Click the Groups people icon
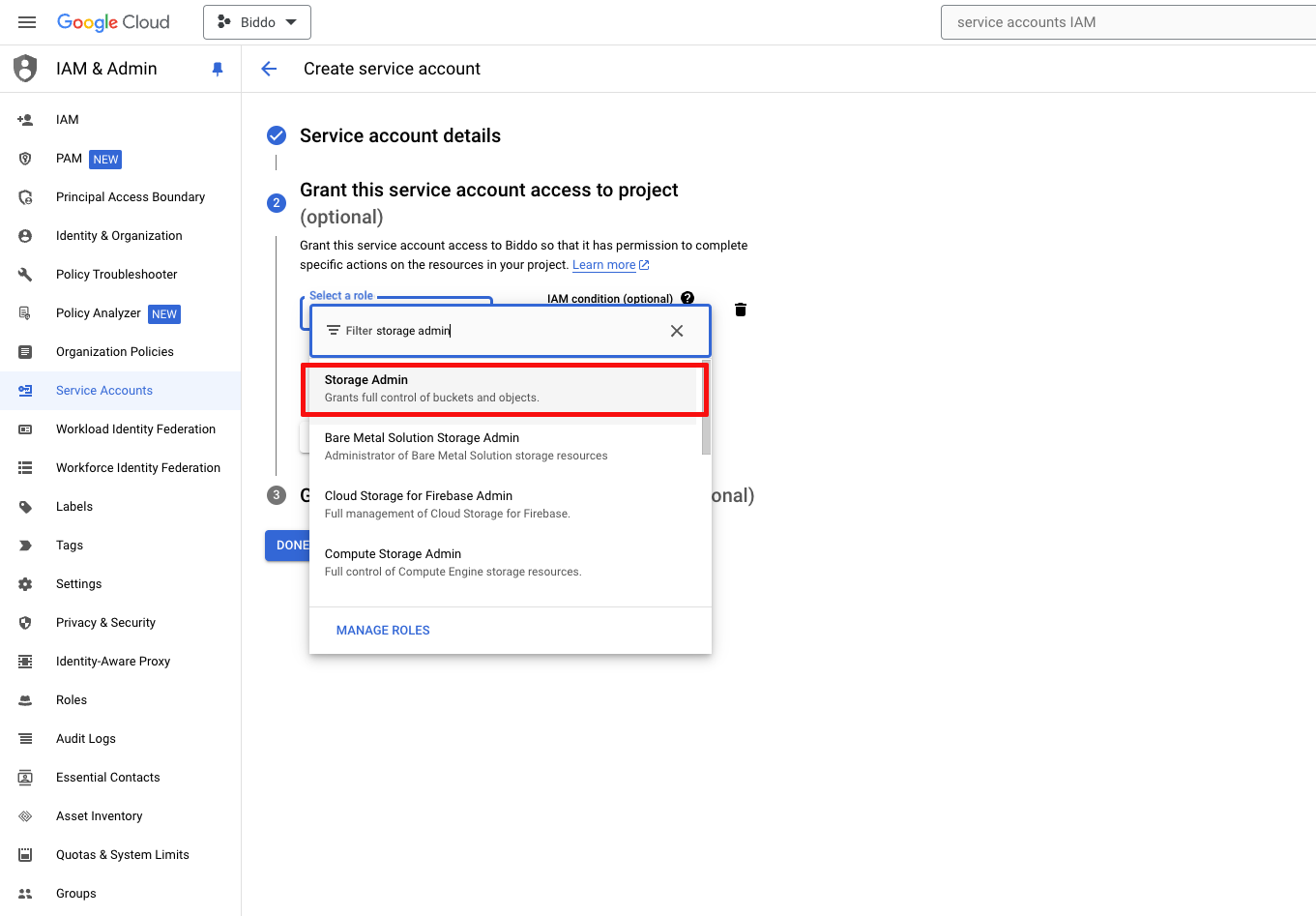This screenshot has width=1316, height=916. coord(25,894)
